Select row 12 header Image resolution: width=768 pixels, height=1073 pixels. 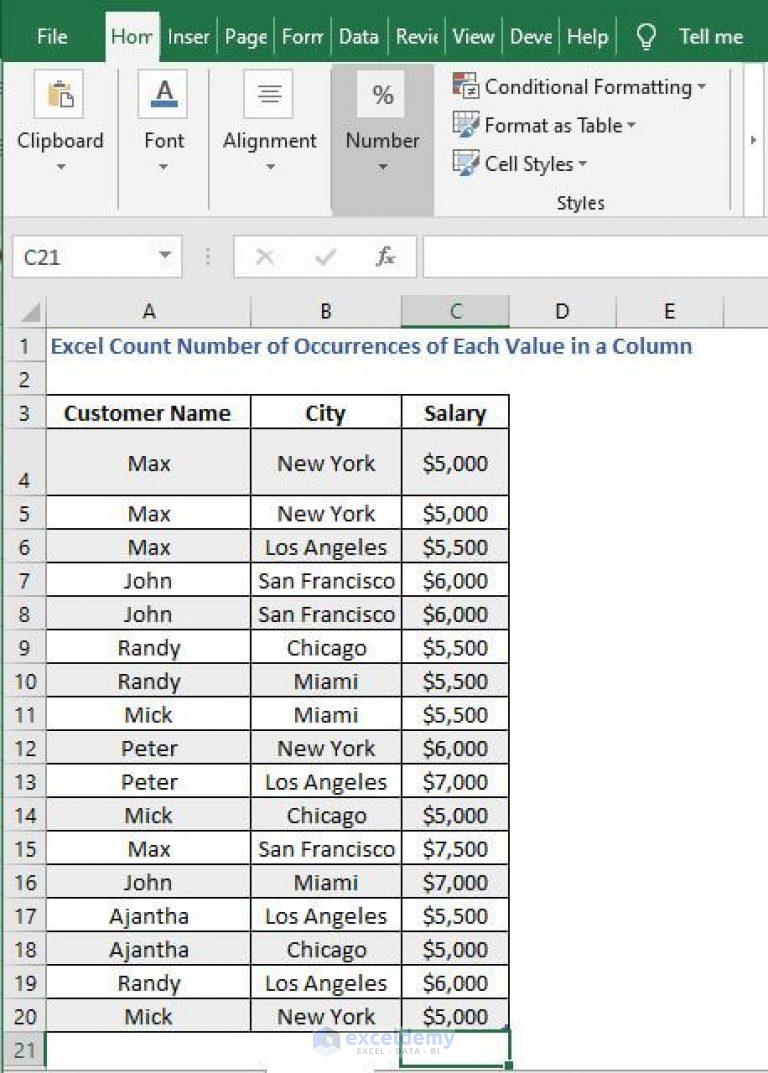(24, 748)
